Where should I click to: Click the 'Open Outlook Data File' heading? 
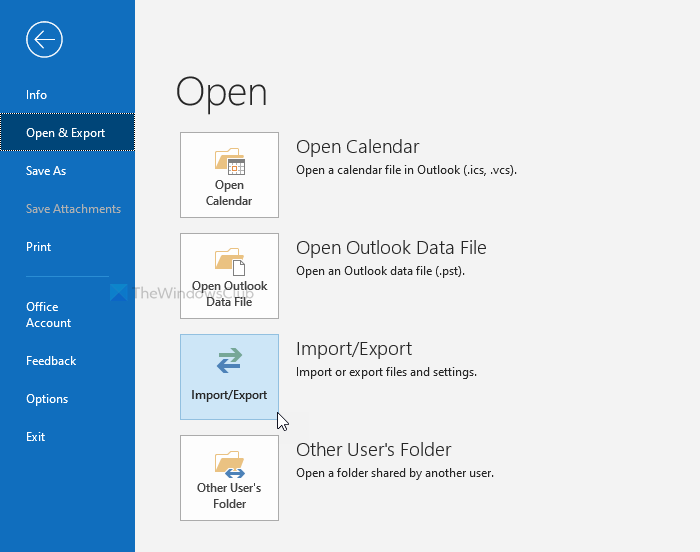(391, 247)
